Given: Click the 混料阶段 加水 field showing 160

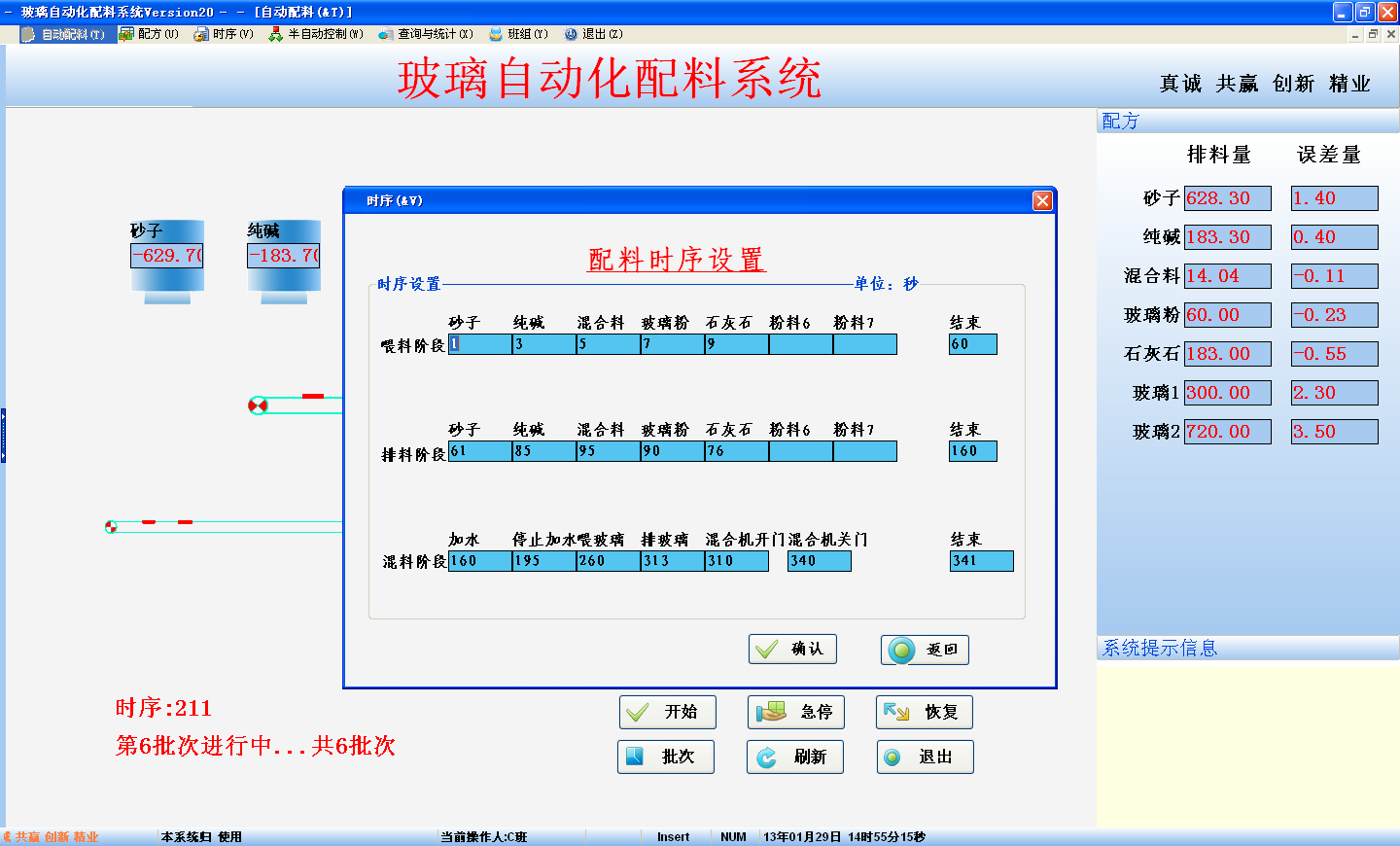Looking at the screenshot, I should coord(480,561).
